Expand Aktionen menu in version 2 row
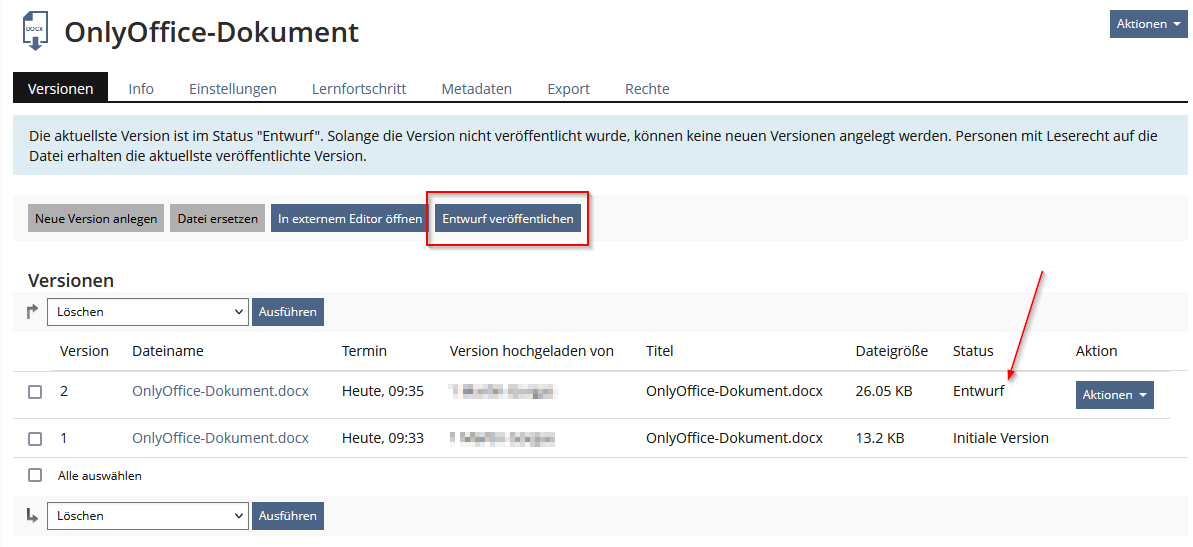Image resolution: width=1193 pixels, height=547 pixels. pyautogui.click(x=1114, y=395)
